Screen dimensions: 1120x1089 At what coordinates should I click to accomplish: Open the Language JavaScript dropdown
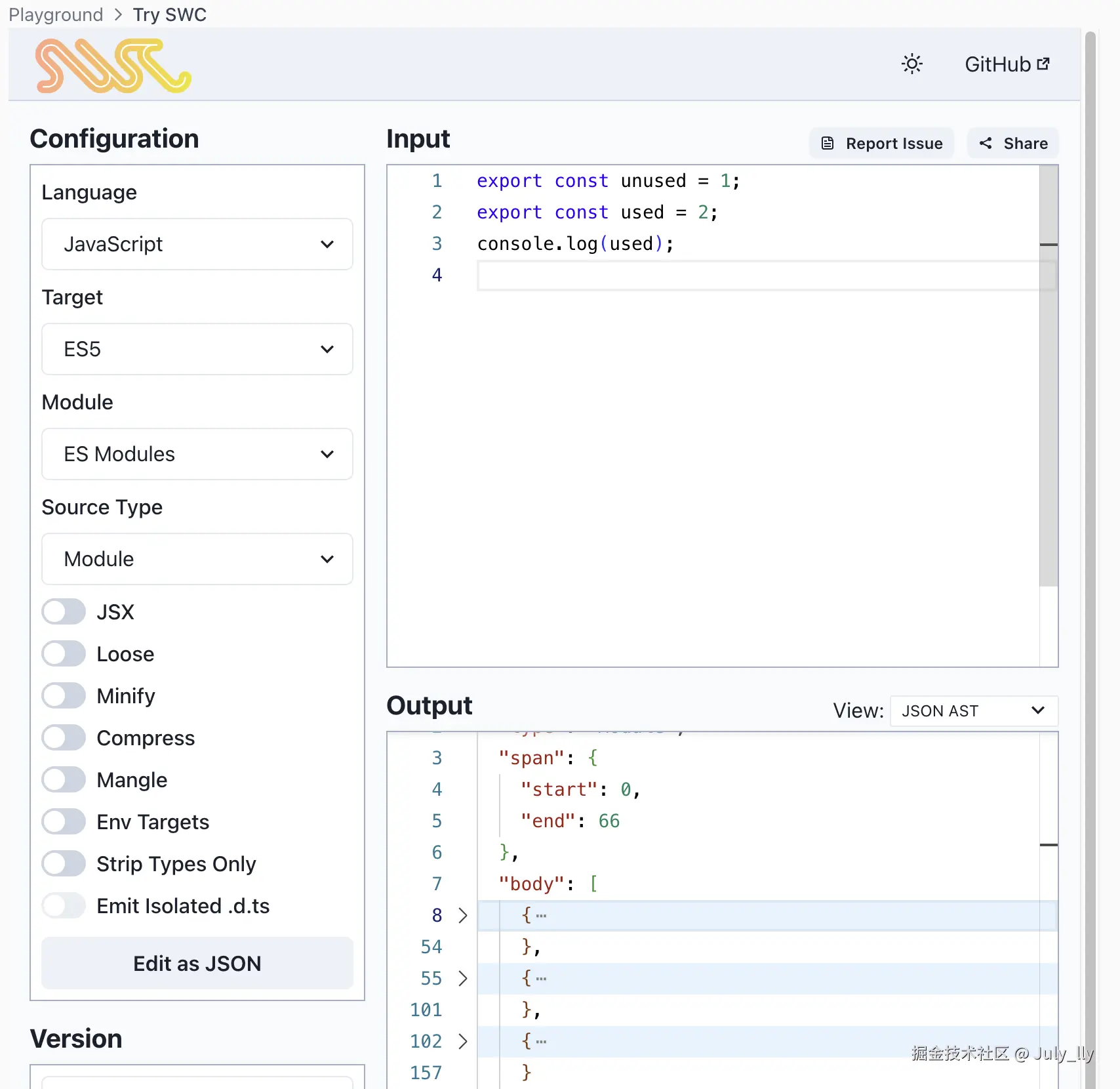click(x=197, y=244)
